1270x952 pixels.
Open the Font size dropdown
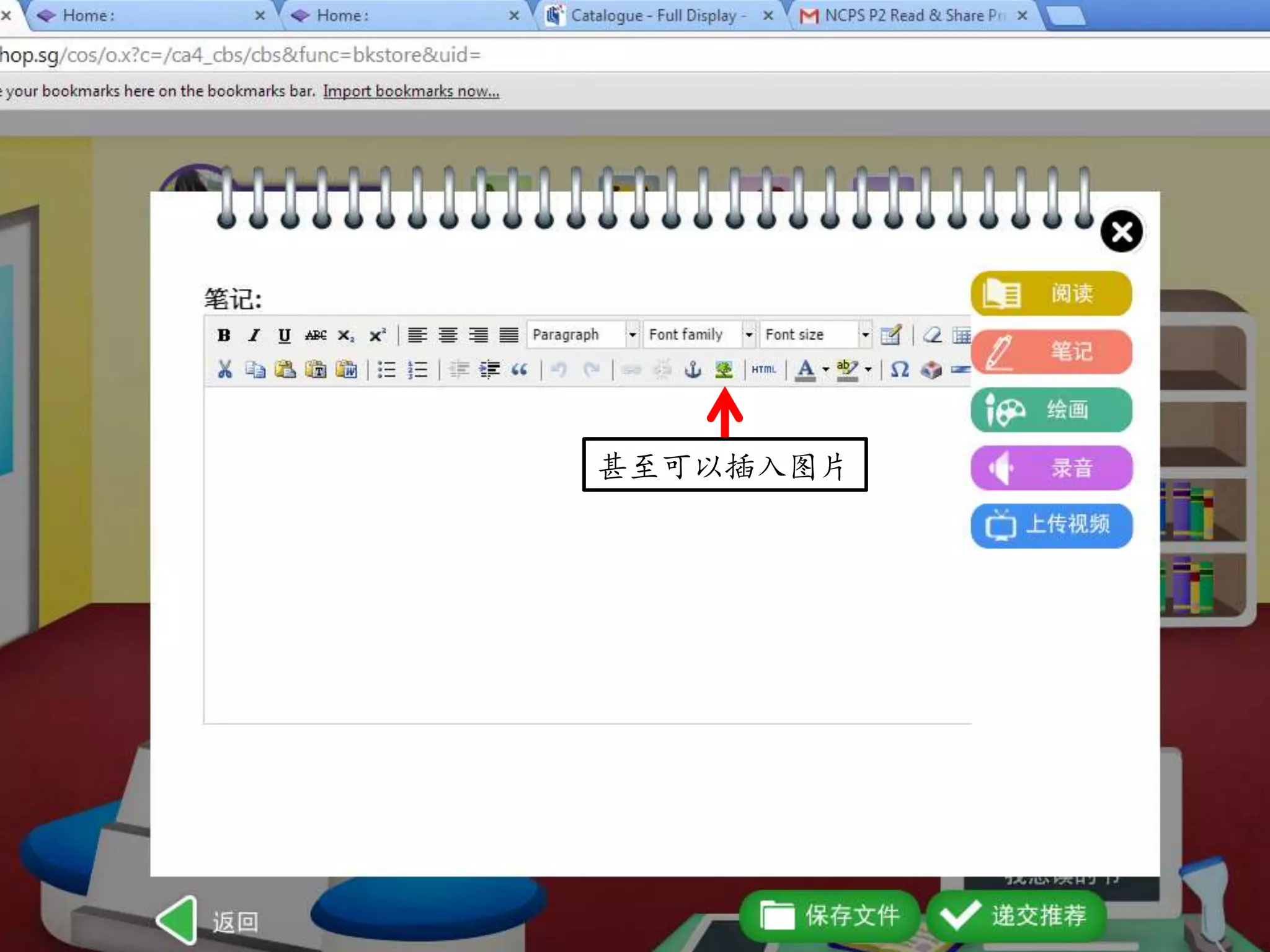click(x=815, y=335)
